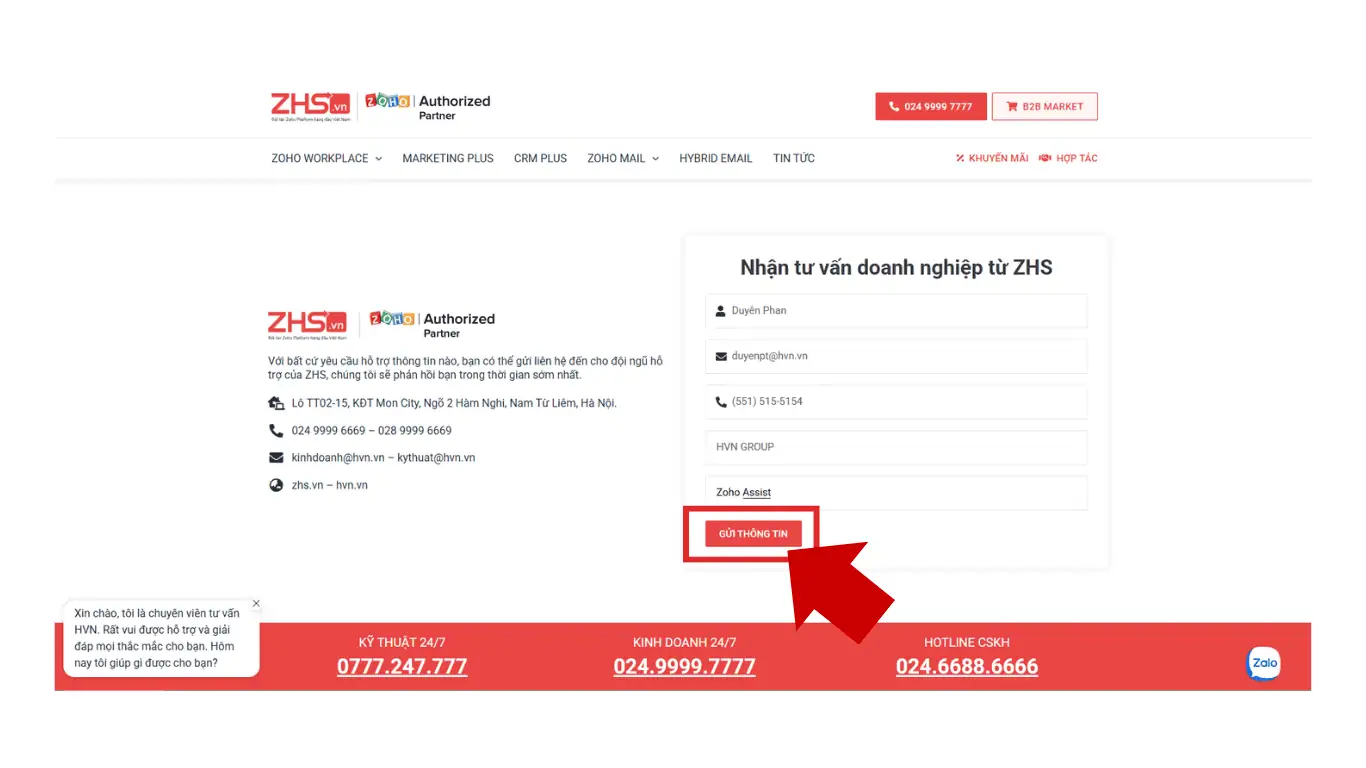Click the globe icon beside zhs.vn – hvn.vn
The height and width of the screenshot is (768, 1366).
[276, 485]
